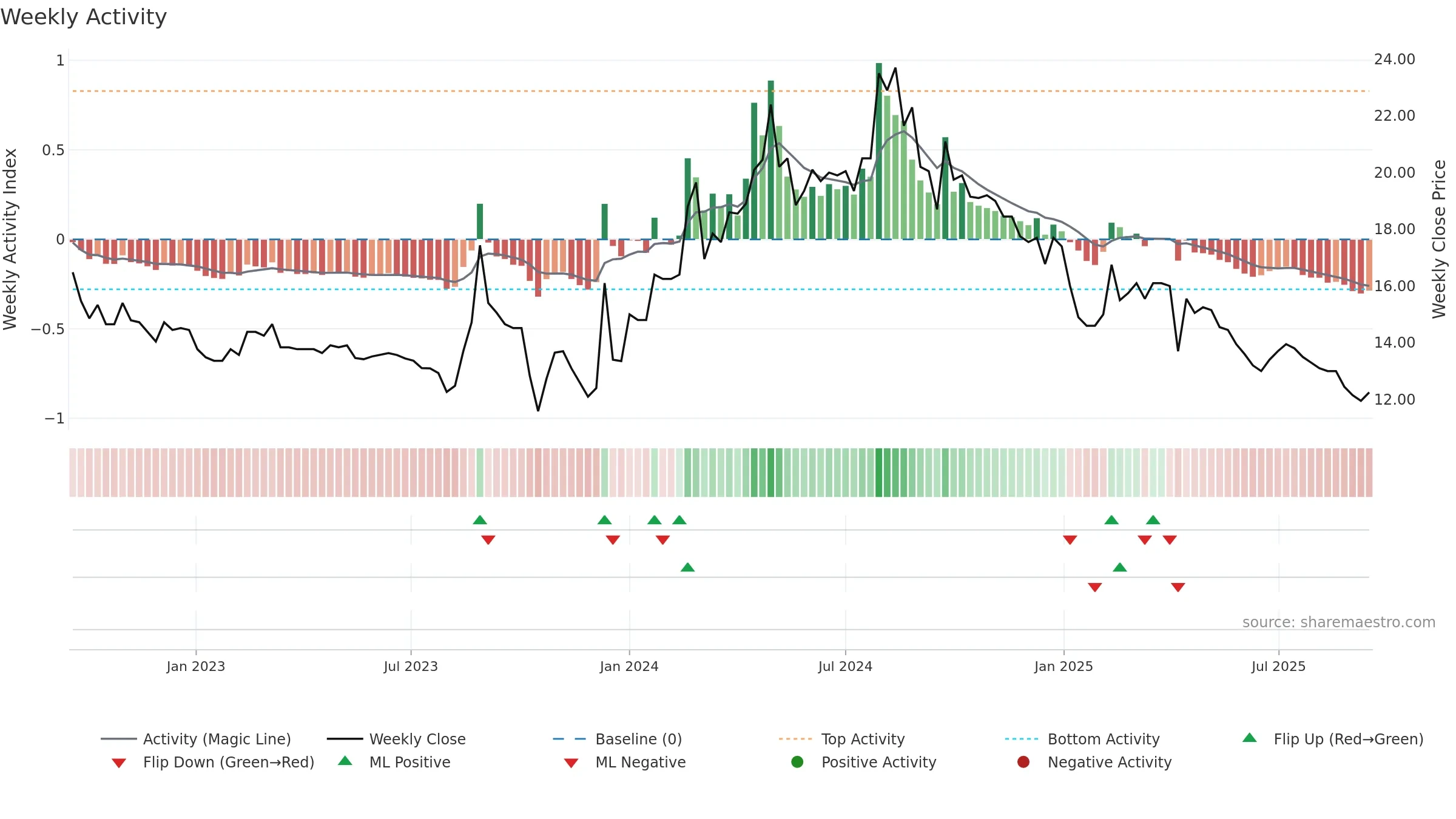The height and width of the screenshot is (819, 1456).
Task: Click the ML Negative red triangle legend icon
Action: [571, 763]
